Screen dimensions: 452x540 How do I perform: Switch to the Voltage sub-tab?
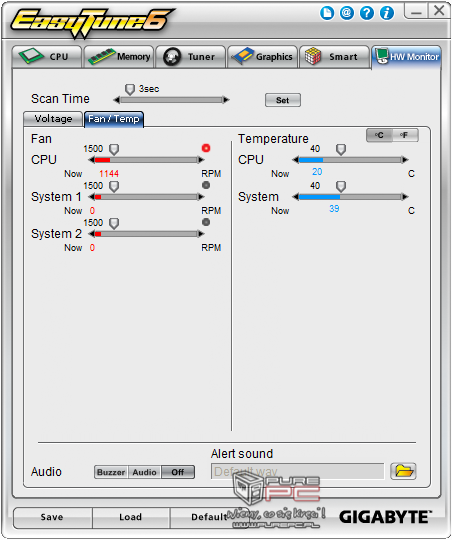coord(53,119)
